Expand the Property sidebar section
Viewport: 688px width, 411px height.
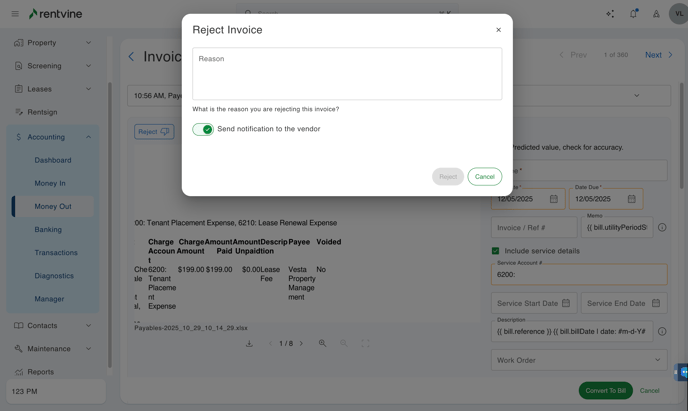coord(88,43)
